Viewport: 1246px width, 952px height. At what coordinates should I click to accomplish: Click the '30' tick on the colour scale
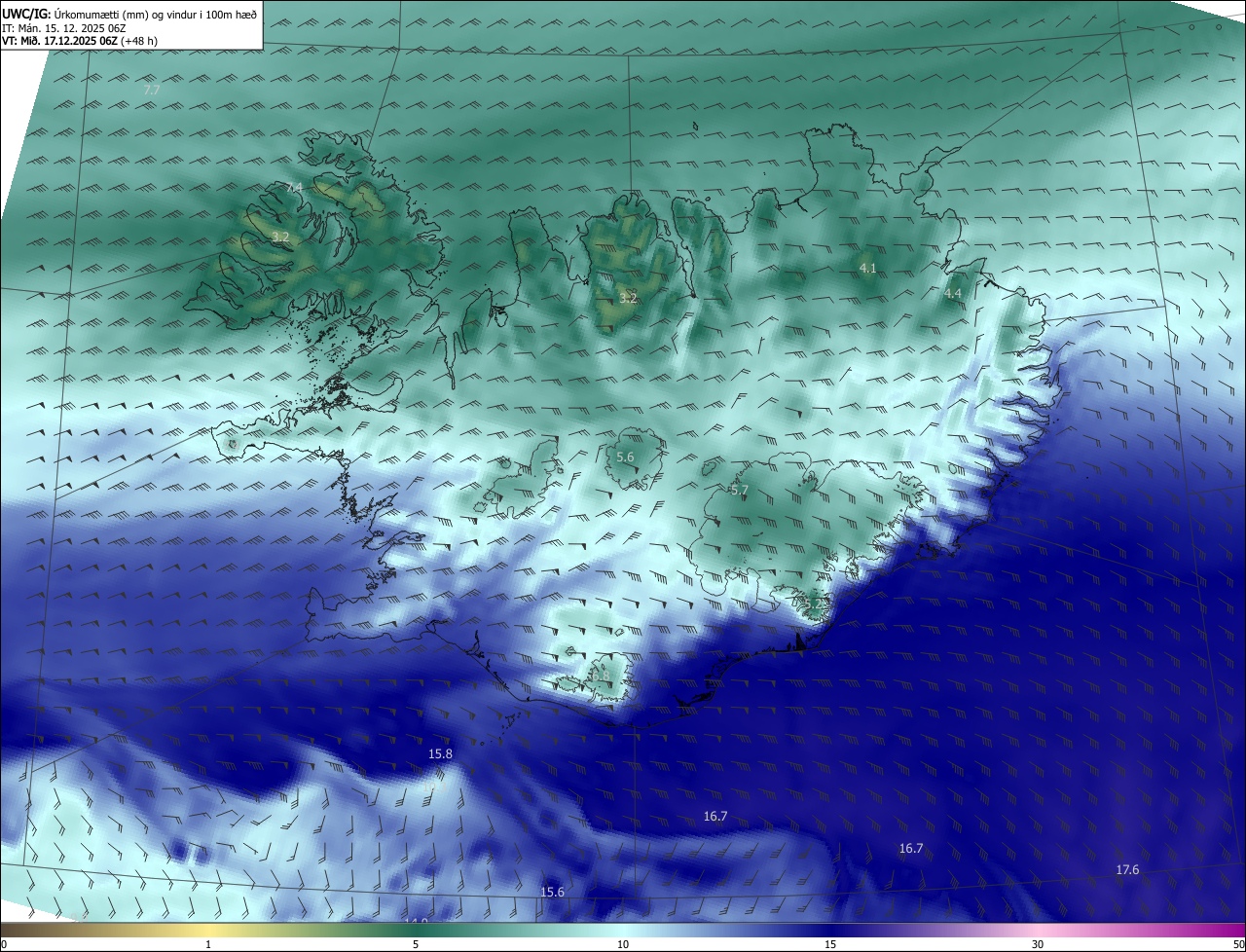tap(1038, 944)
